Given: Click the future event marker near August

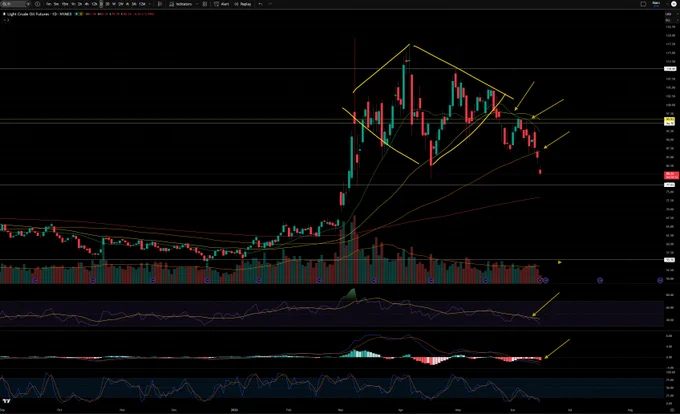Looking at the screenshot, I should [660, 280].
